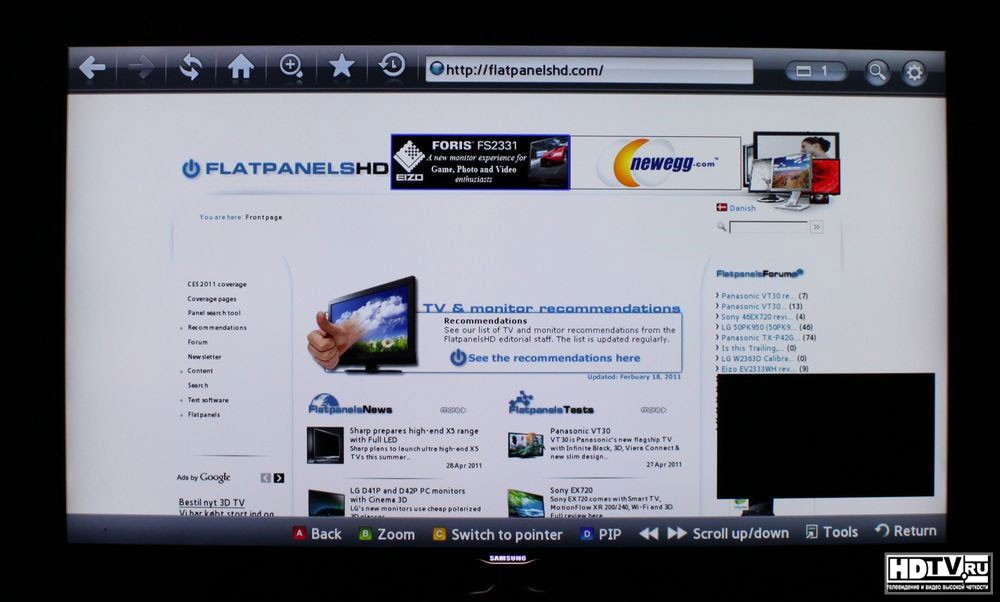Click the thumbs-up TV recommendation image
Screen dimensions: 1000x602
(x=362, y=324)
